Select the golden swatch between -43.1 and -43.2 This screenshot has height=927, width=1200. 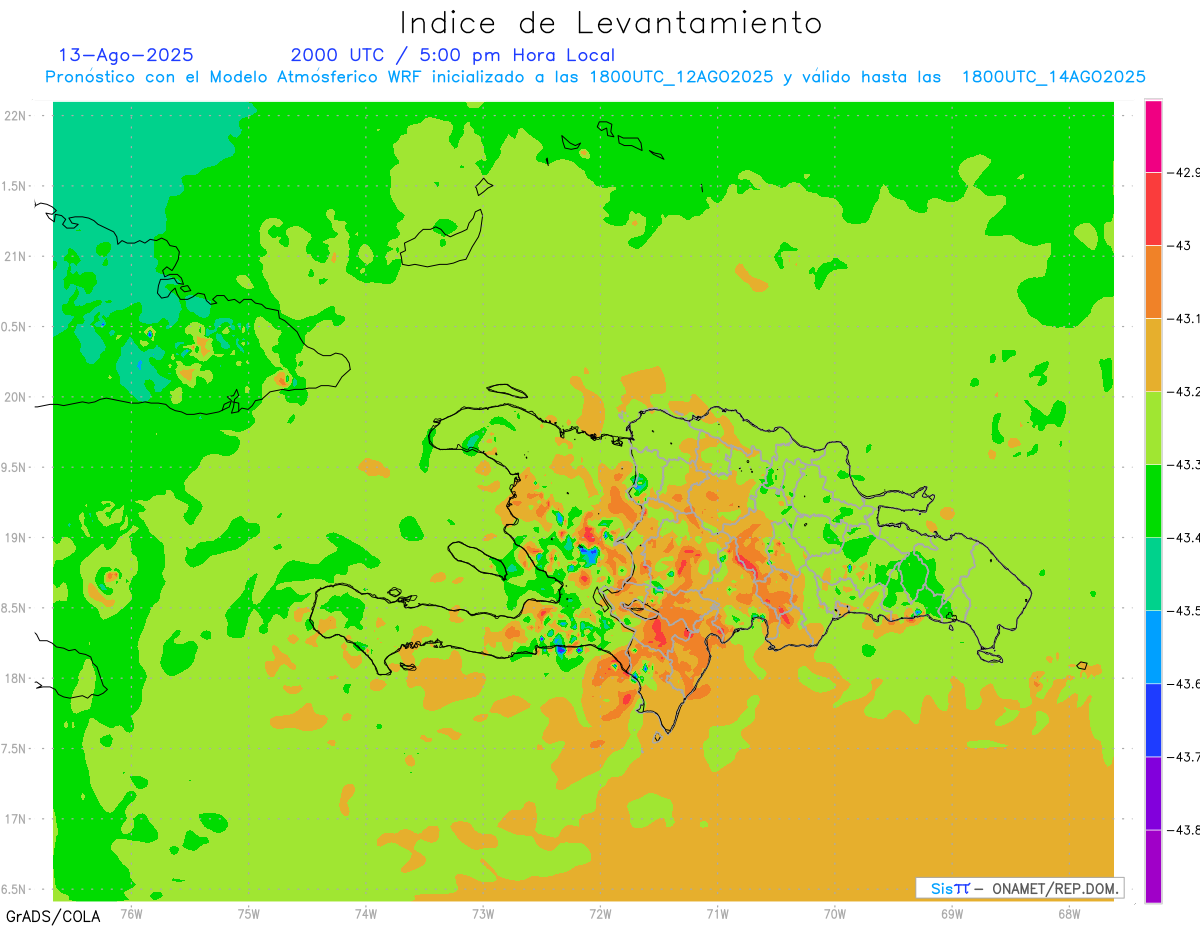point(1153,354)
